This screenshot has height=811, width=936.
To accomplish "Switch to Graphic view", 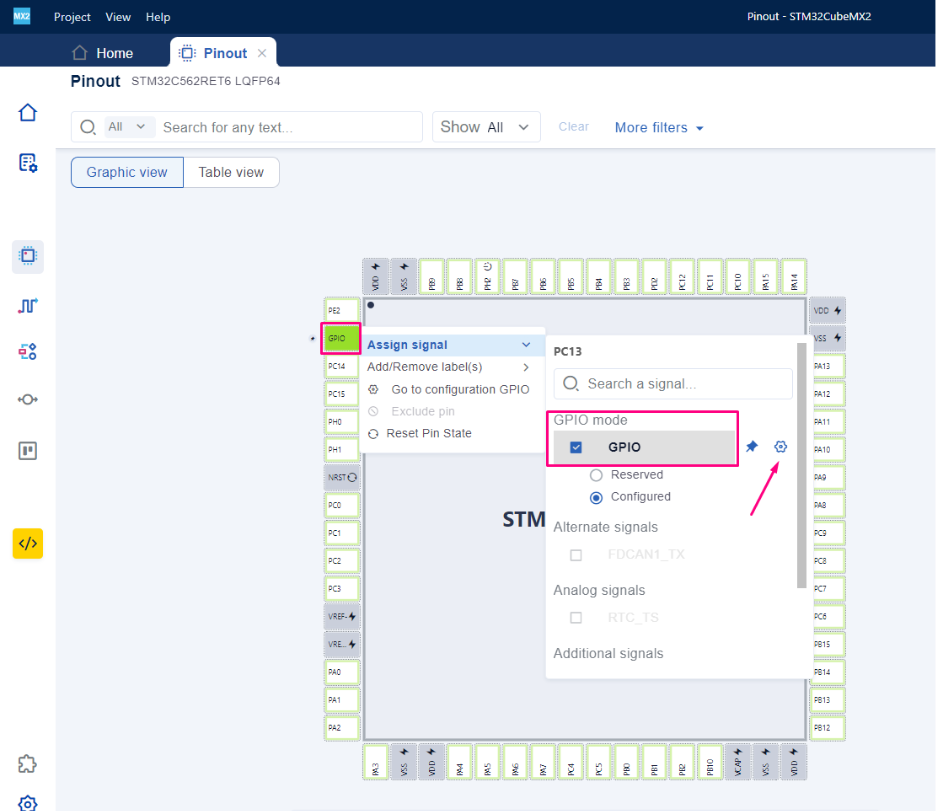I will tap(127, 172).
